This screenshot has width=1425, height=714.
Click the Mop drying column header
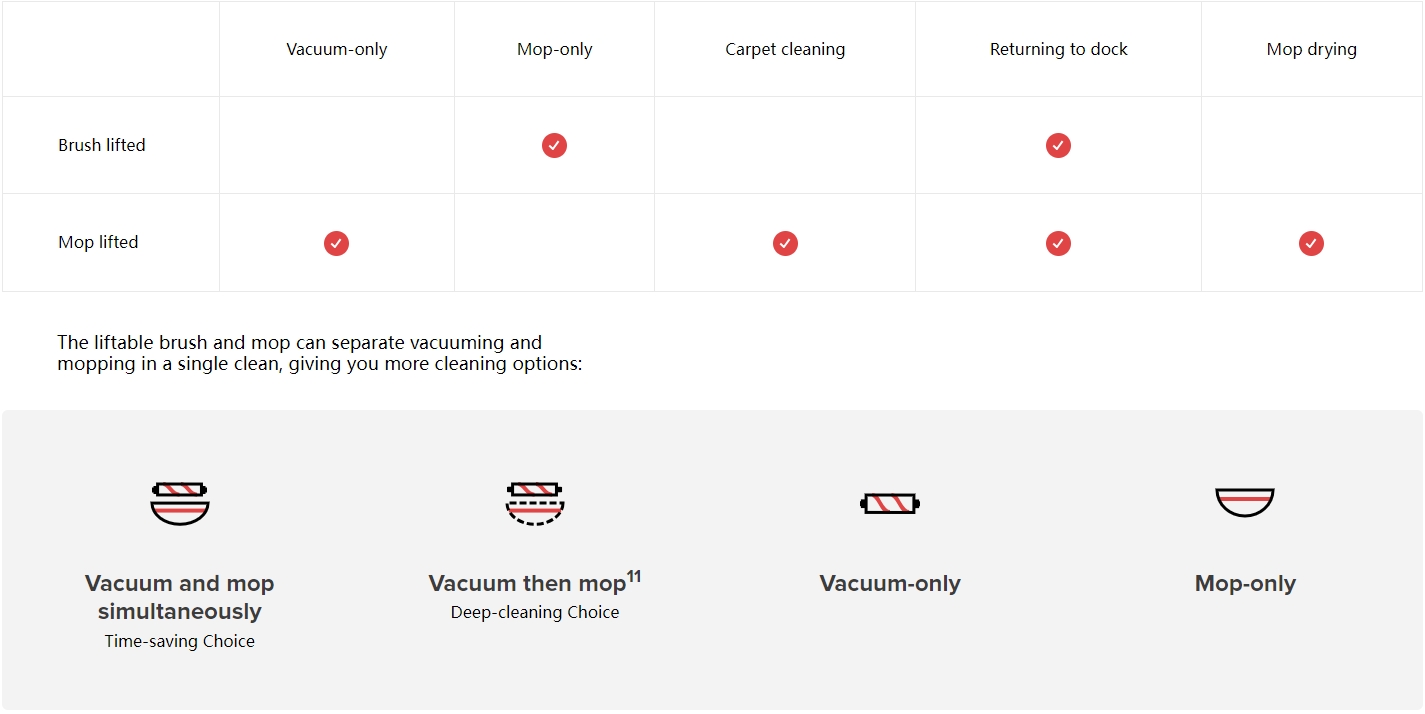point(1312,49)
